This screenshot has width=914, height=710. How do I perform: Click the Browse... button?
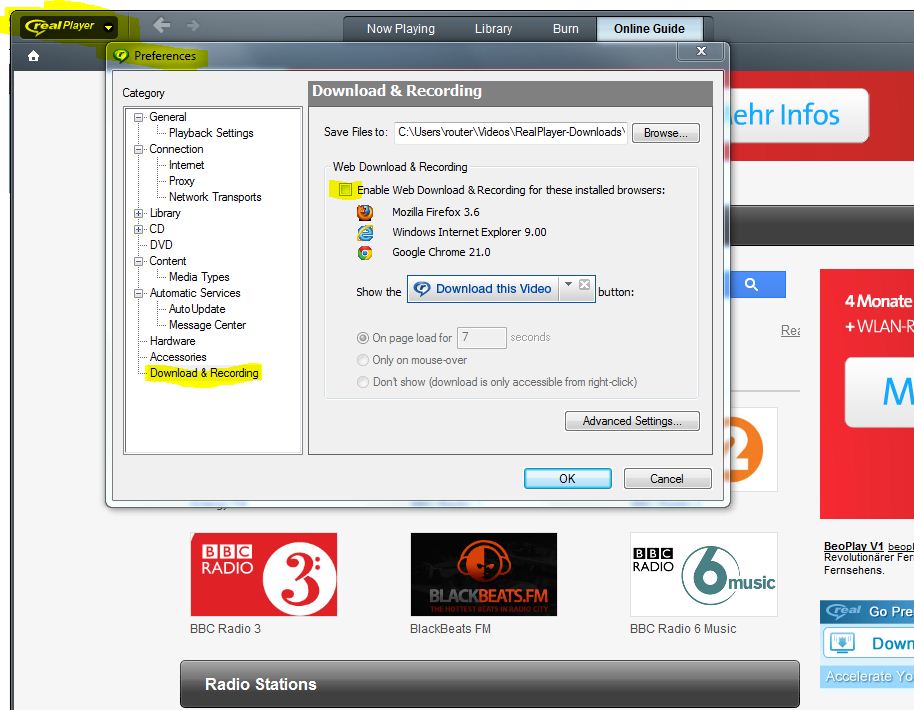(x=666, y=133)
